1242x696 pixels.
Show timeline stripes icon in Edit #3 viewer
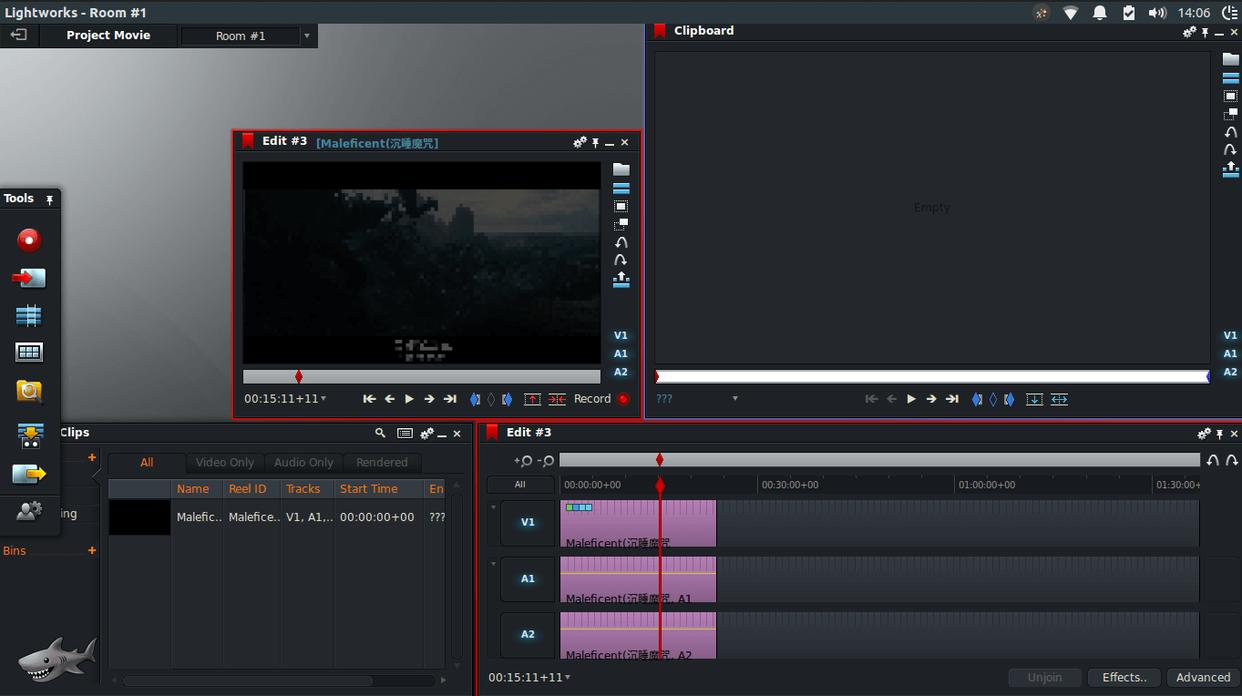click(x=621, y=188)
